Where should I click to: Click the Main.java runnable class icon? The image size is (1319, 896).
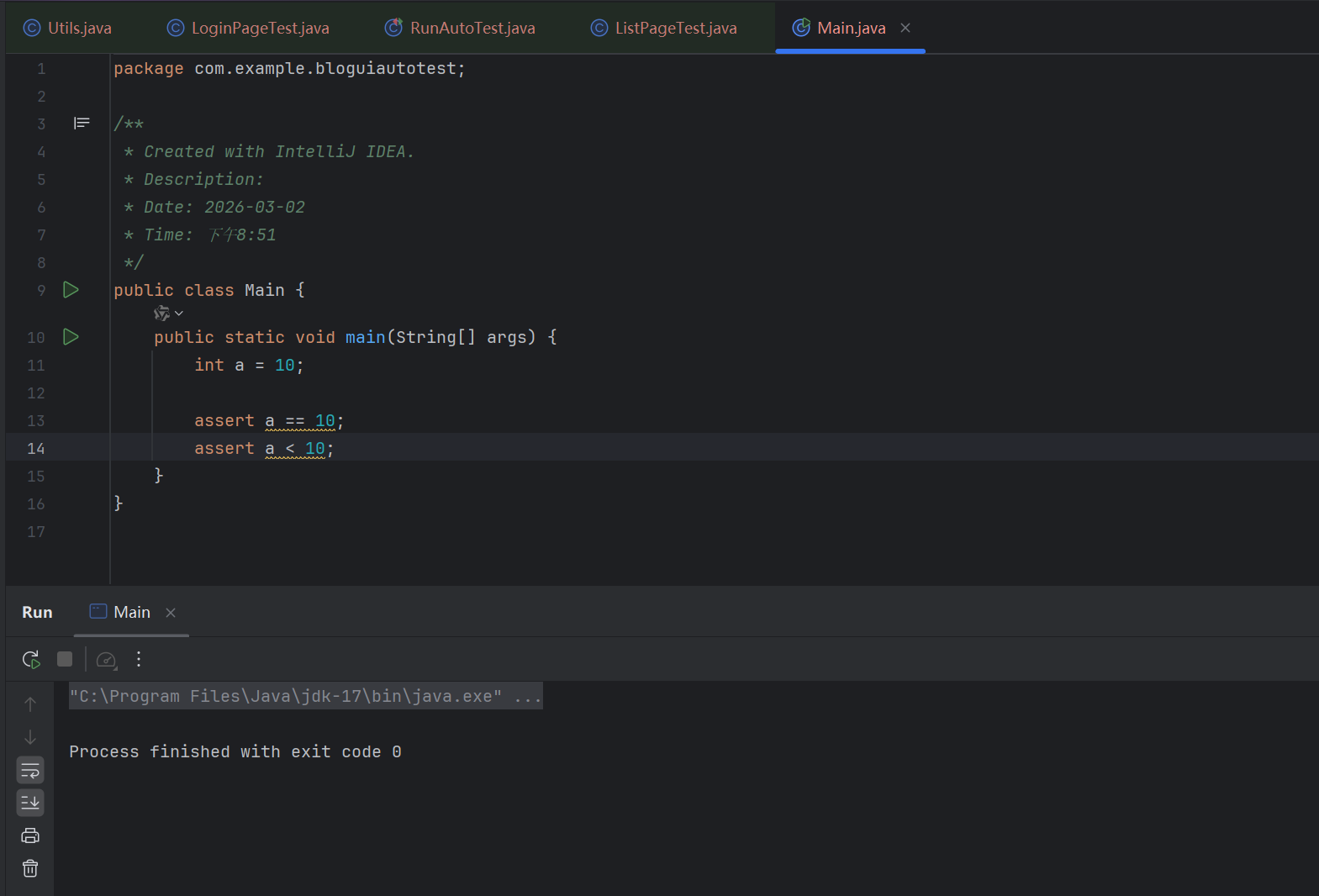click(801, 28)
